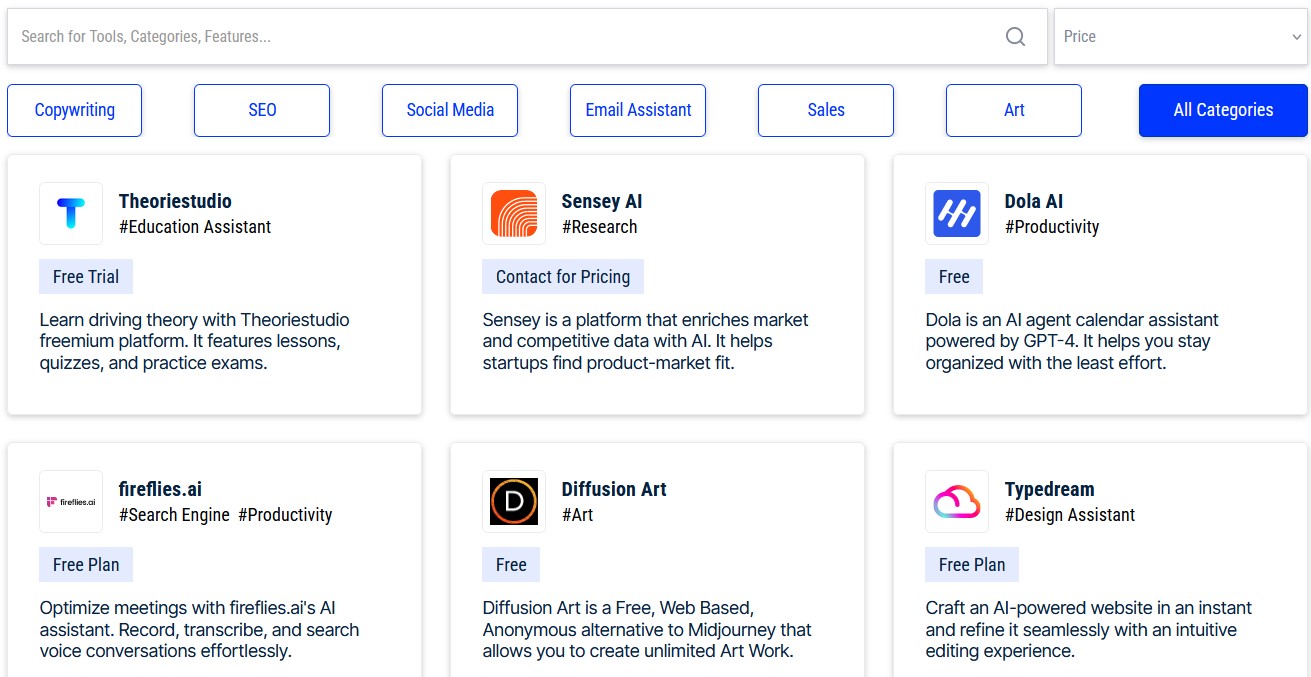The height and width of the screenshot is (677, 1311).
Task: Click Typedream's Free Plan badge
Action: (972, 565)
